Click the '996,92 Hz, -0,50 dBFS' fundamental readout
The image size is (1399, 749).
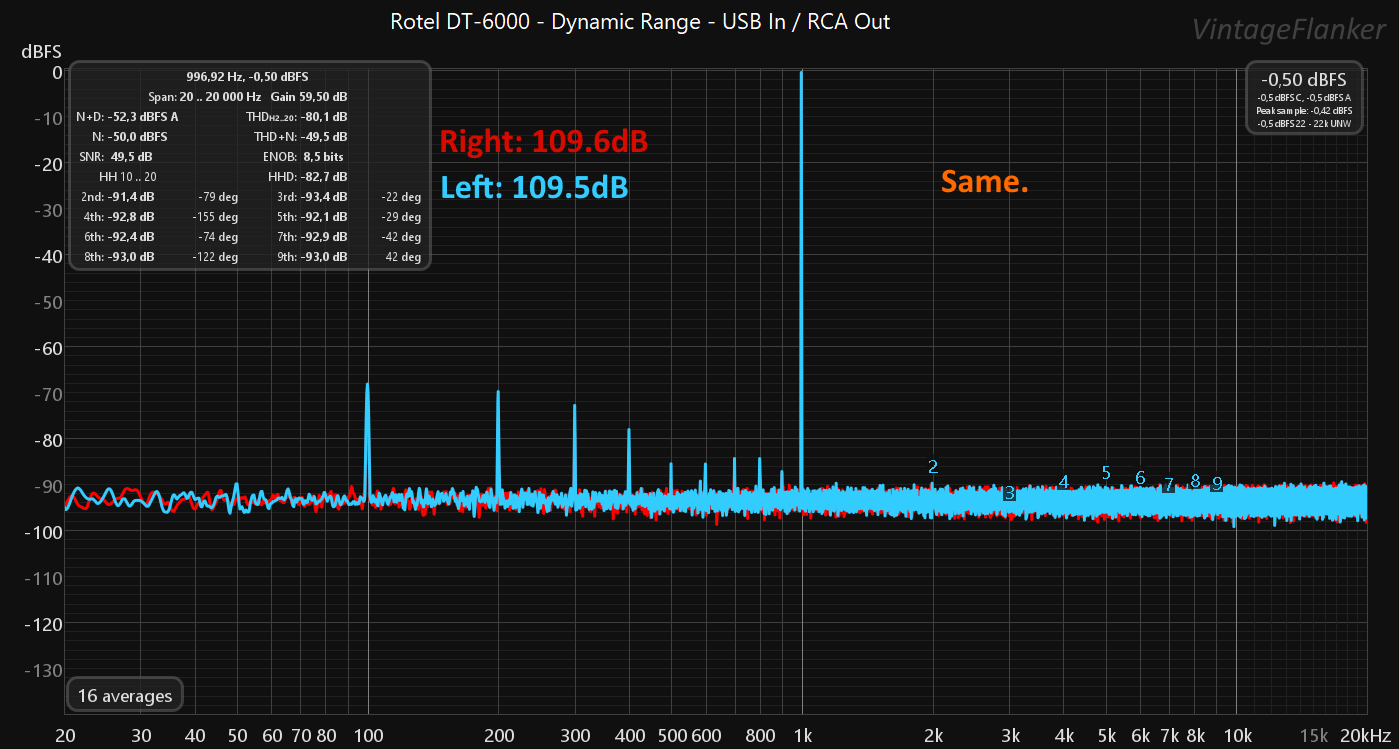tap(247, 77)
